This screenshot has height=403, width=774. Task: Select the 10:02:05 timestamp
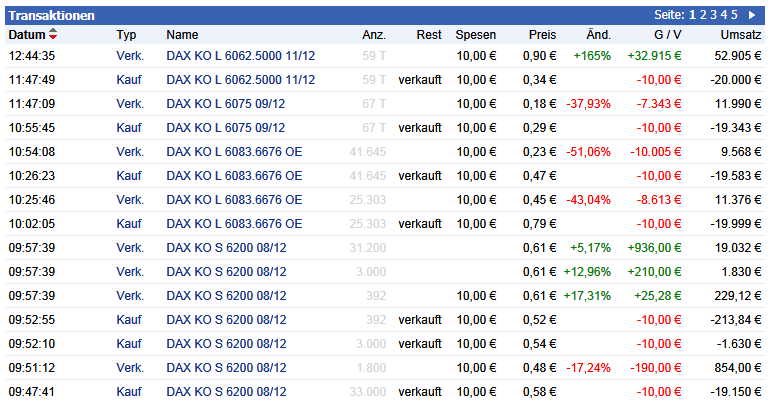click(x=32, y=223)
